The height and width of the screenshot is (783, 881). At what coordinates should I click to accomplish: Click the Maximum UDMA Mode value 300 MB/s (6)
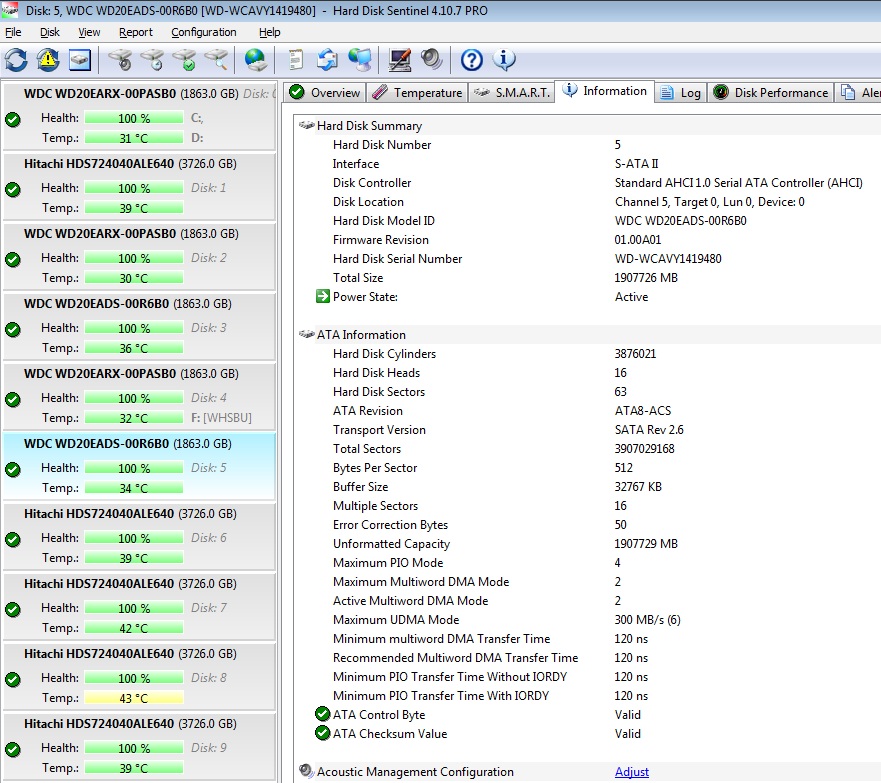pos(647,620)
